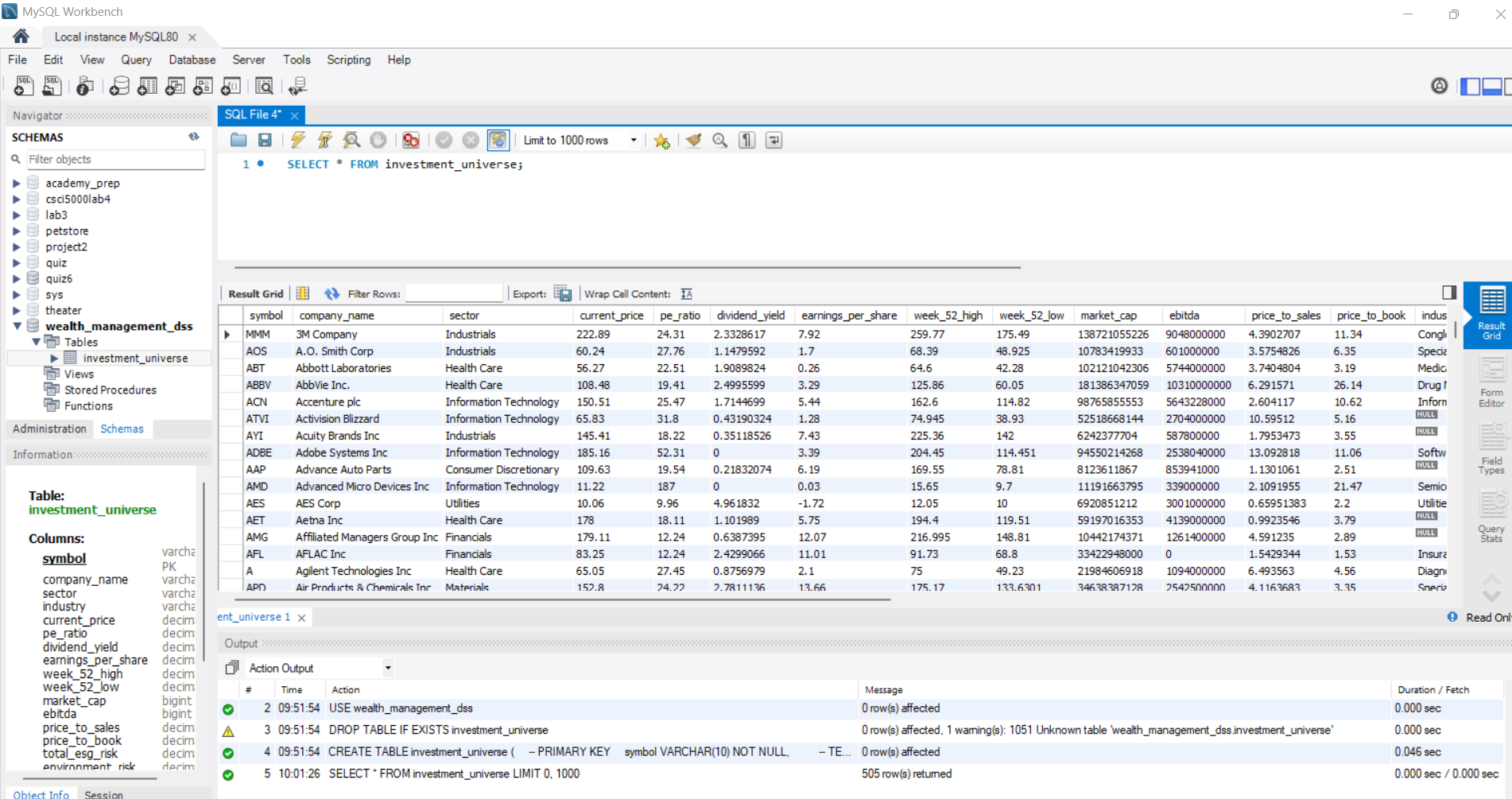Expand the petstore schema
1512x799 pixels.
[16, 231]
